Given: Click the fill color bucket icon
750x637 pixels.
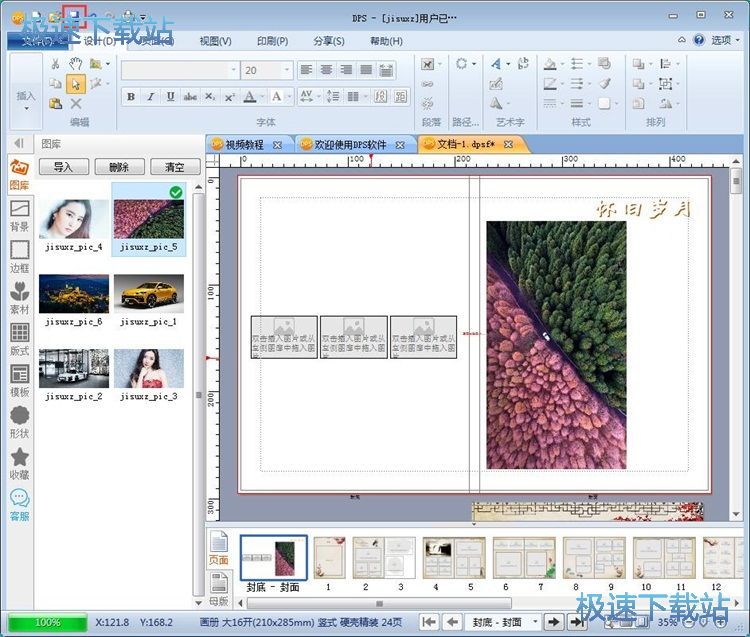Looking at the screenshot, I should tap(550, 64).
